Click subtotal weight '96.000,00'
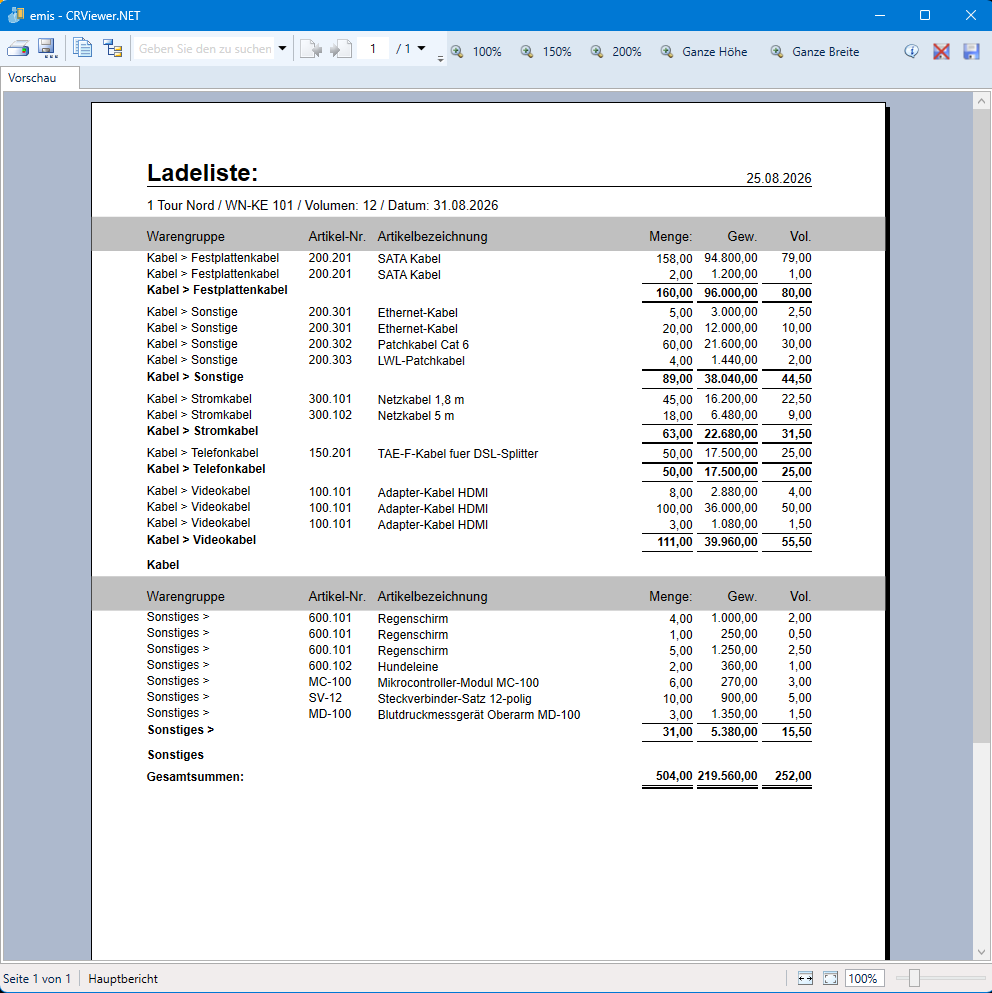The height and width of the screenshot is (993, 992). point(730,293)
